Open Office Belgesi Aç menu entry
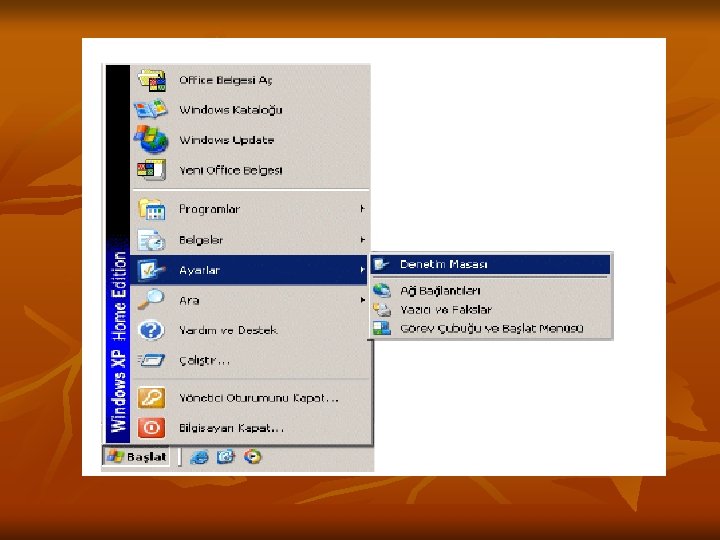Screen dimensions: 720x540 coord(251,80)
